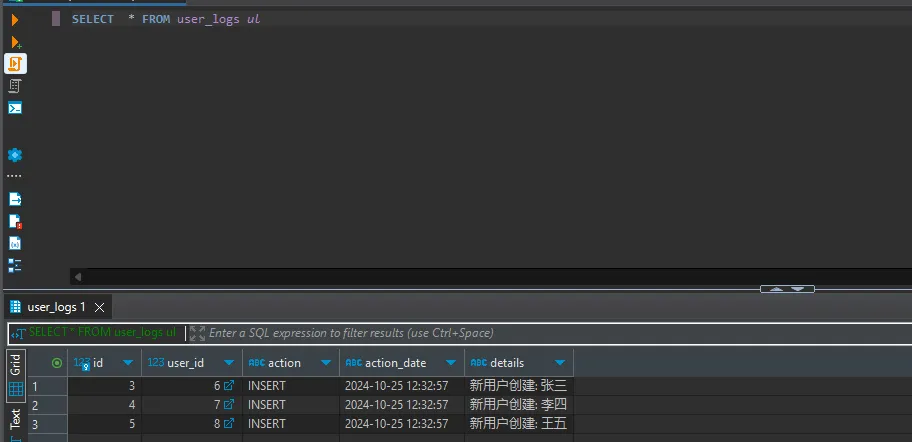Select the INSERT cell in second row

click(x=291, y=405)
